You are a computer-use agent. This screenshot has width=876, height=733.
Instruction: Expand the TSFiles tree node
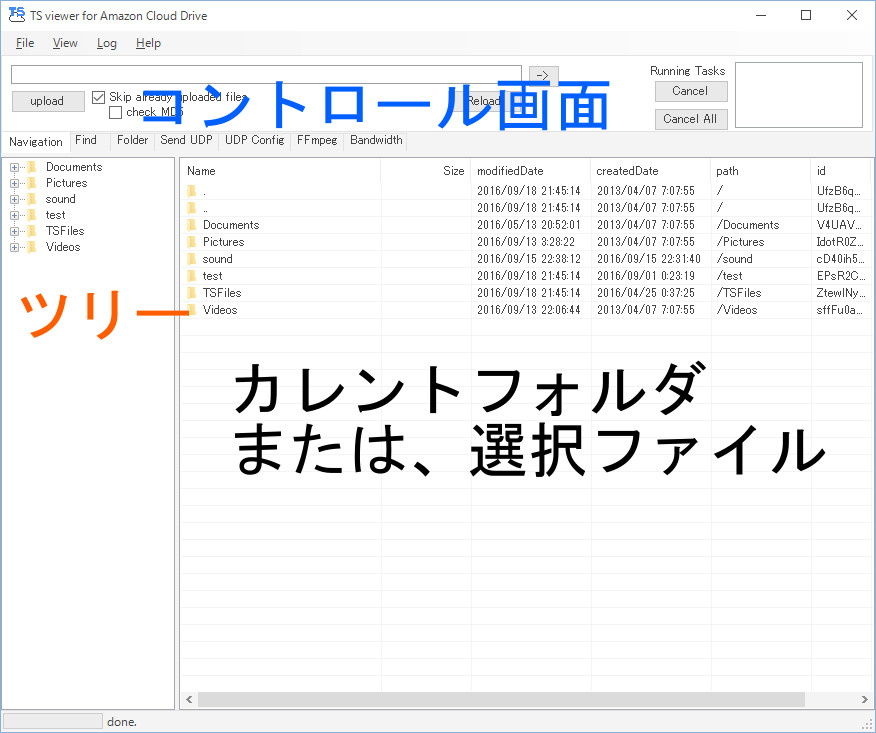pyautogui.click(x=14, y=231)
